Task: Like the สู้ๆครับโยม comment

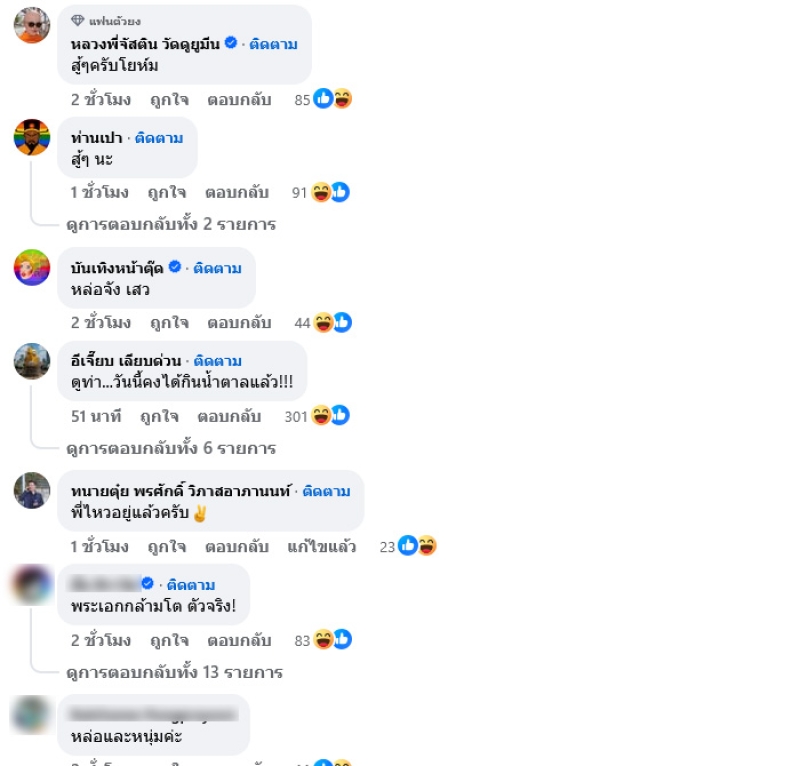Action: tap(169, 100)
